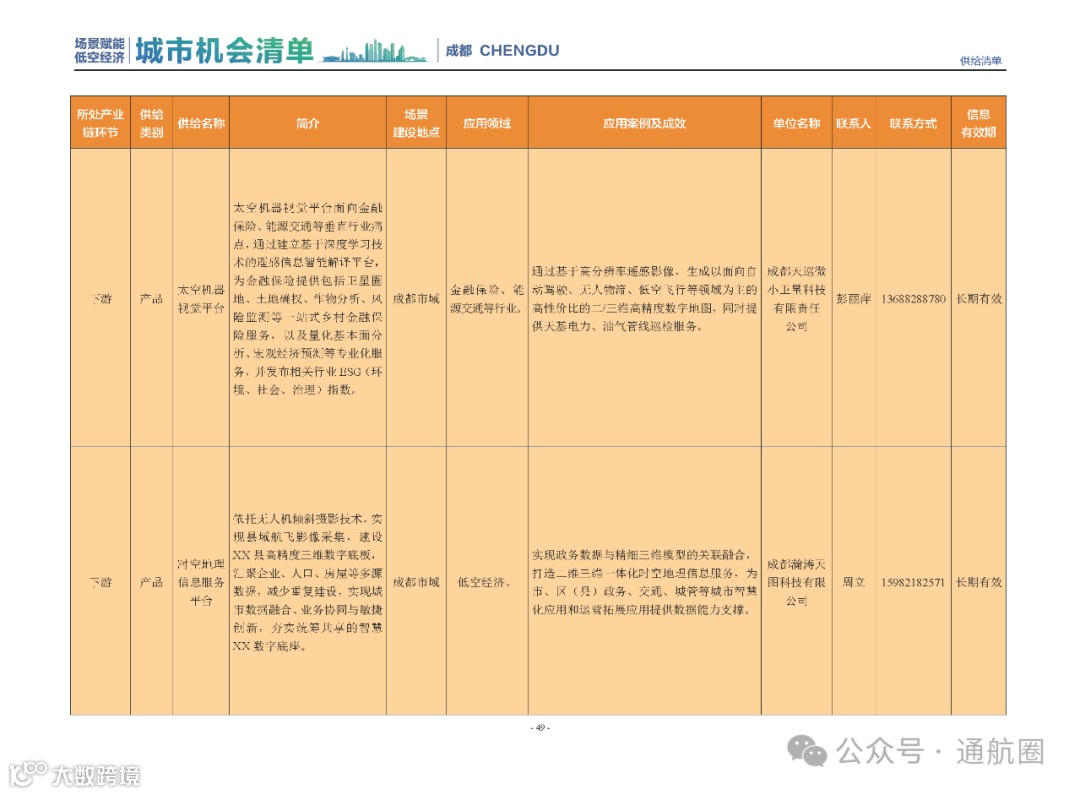Viewport: 1080px width, 795px height.
Task: Click the title '城市机会清单'
Action: tap(225, 51)
